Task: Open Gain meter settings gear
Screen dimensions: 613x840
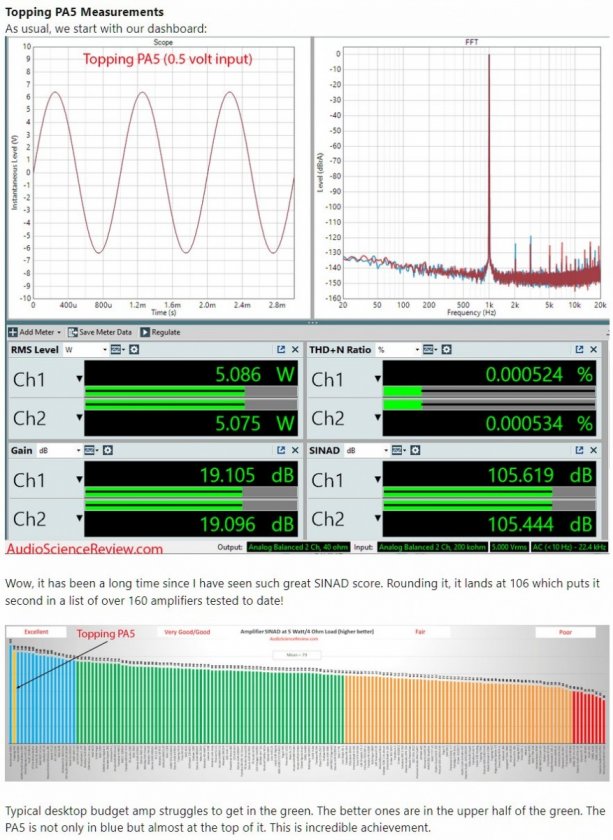Action: (x=108, y=451)
